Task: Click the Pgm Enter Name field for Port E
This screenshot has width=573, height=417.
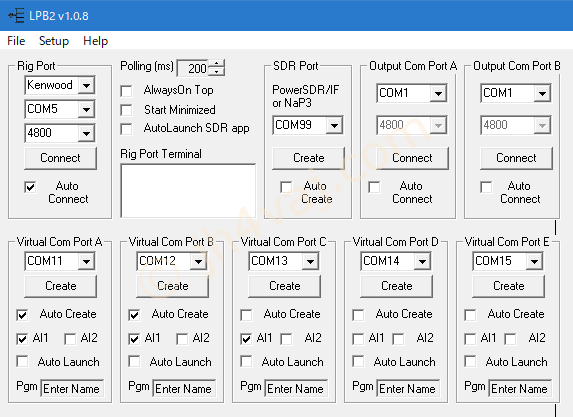Action: tap(519, 388)
